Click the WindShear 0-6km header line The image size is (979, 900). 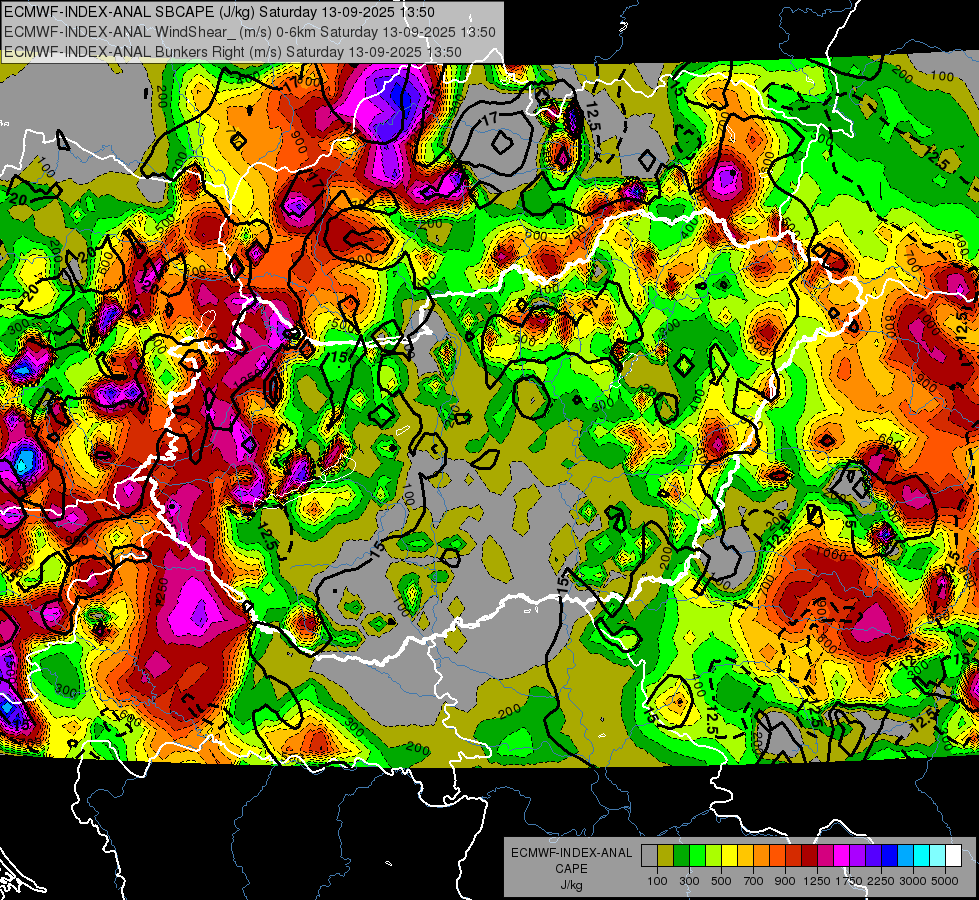pos(250,32)
